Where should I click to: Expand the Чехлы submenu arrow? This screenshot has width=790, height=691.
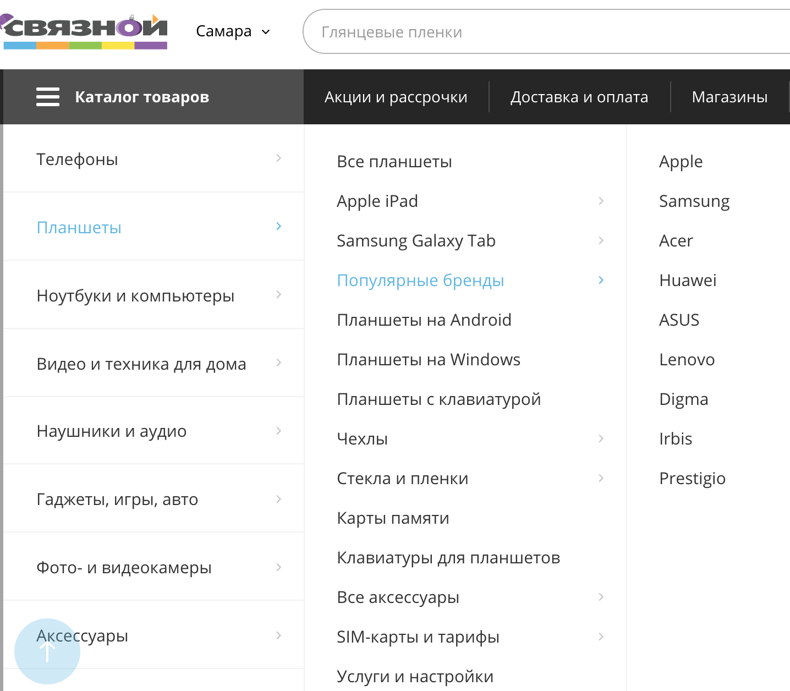point(601,438)
